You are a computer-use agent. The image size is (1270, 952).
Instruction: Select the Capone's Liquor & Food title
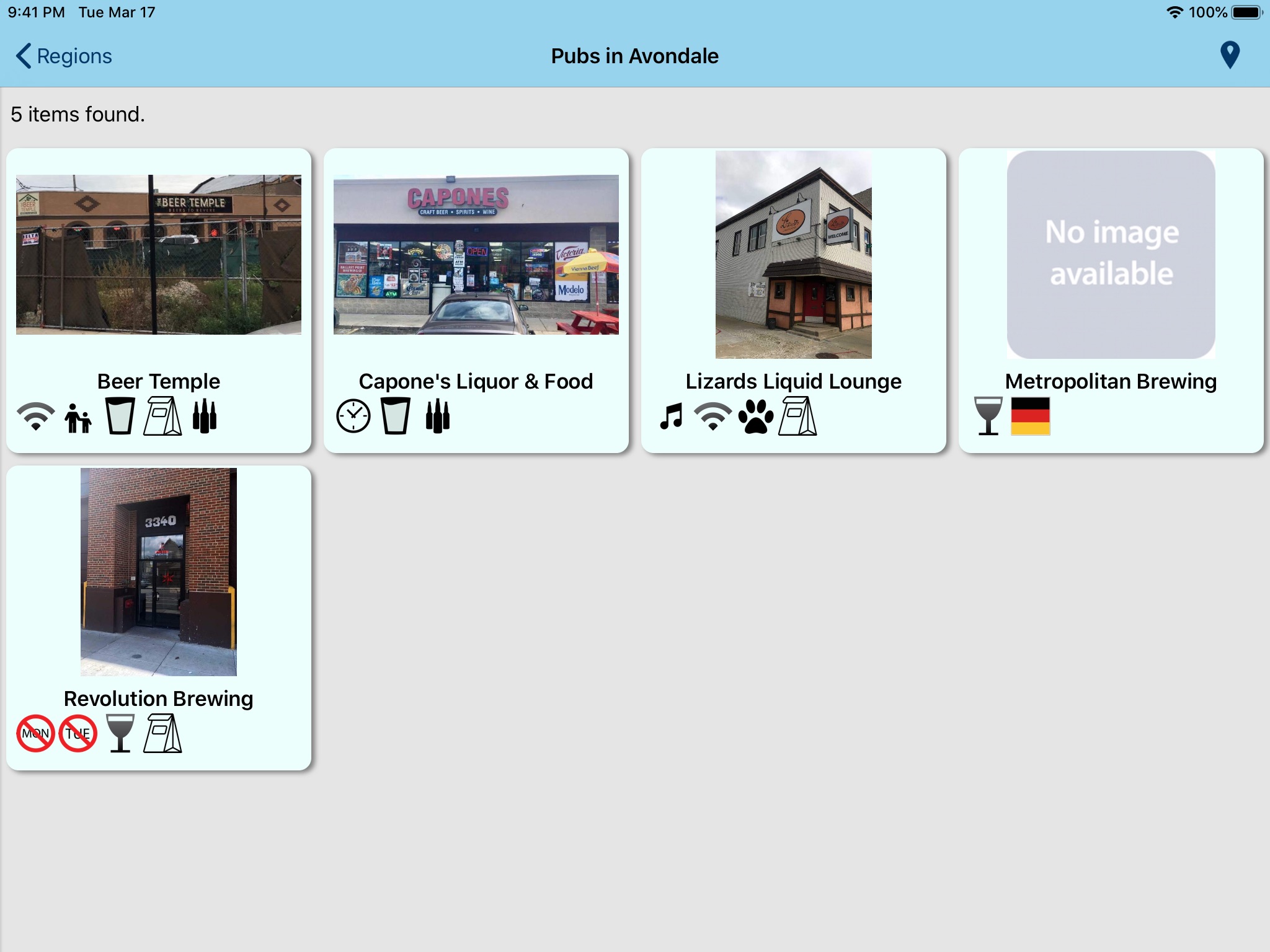click(x=476, y=381)
